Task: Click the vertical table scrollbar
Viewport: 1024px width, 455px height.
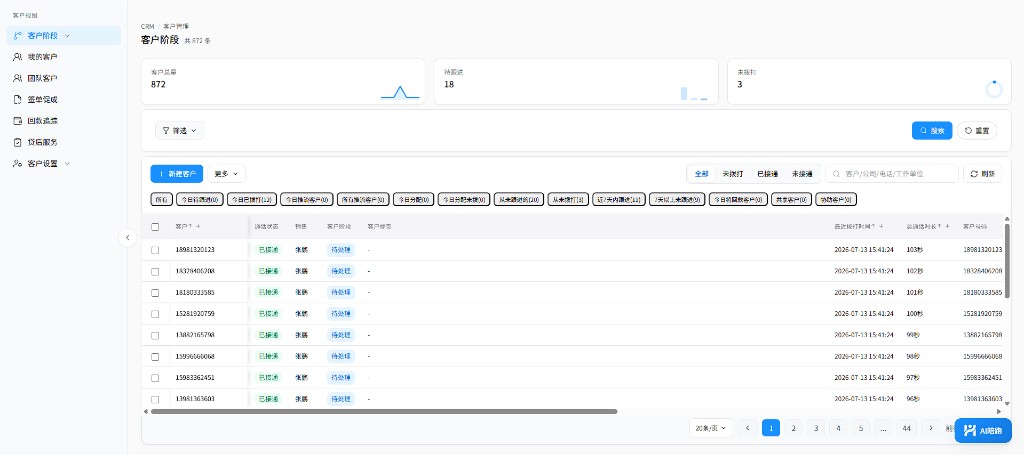Action: (x=1007, y=260)
